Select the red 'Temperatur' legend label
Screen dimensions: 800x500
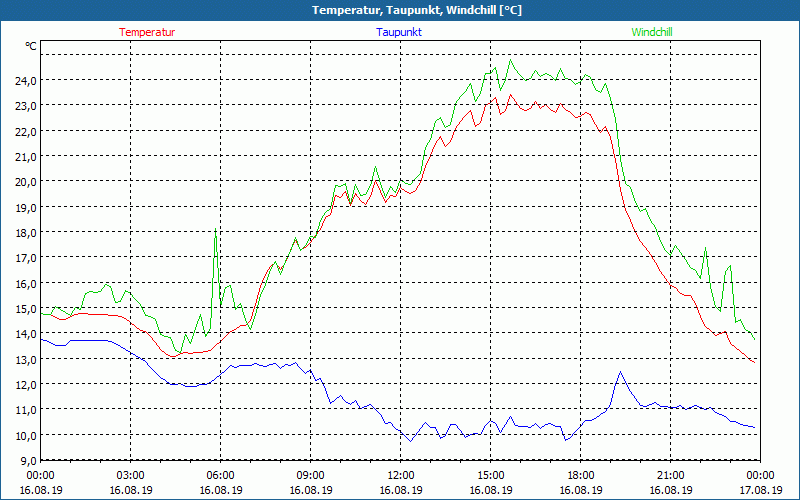click(x=147, y=32)
